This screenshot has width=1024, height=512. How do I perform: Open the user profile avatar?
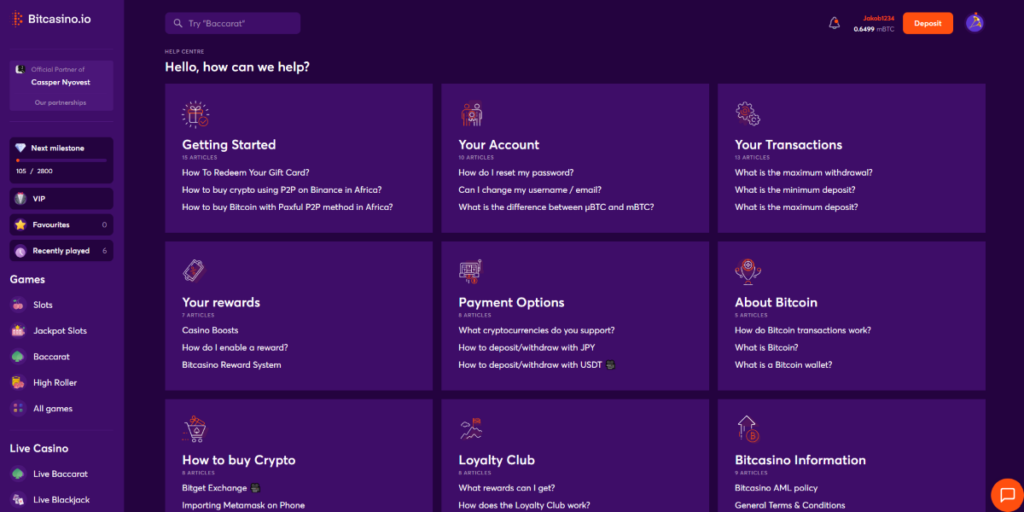point(975,23)
